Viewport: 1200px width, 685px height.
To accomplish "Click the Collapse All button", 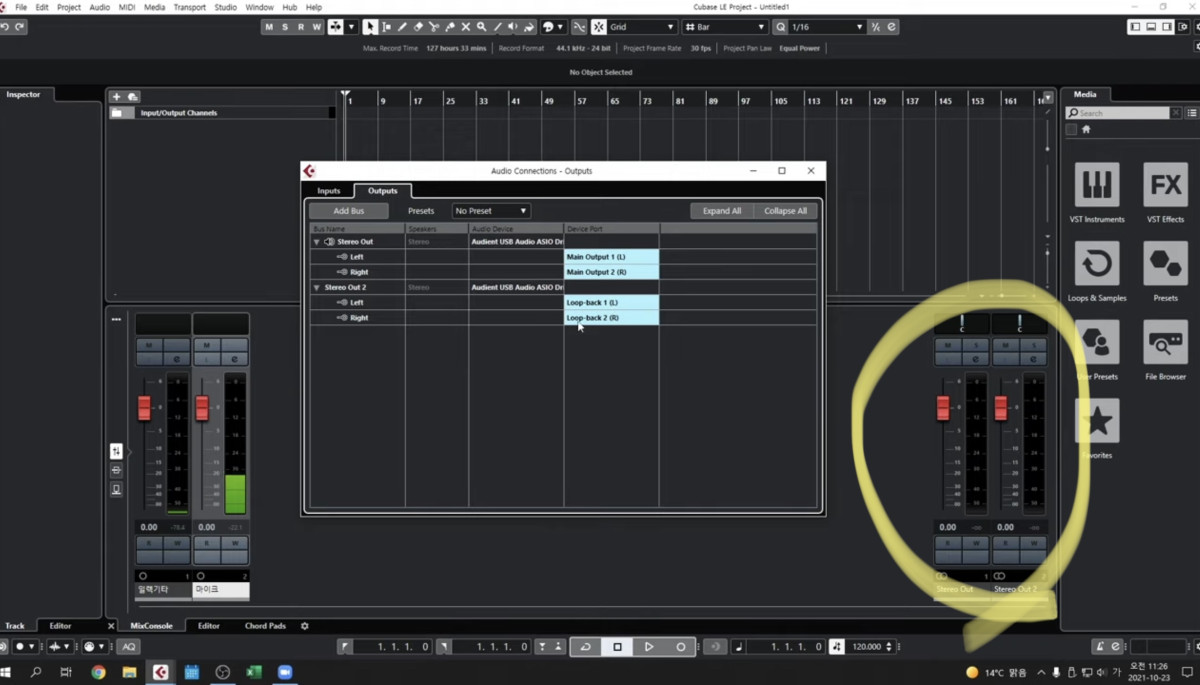I will 785,211.
